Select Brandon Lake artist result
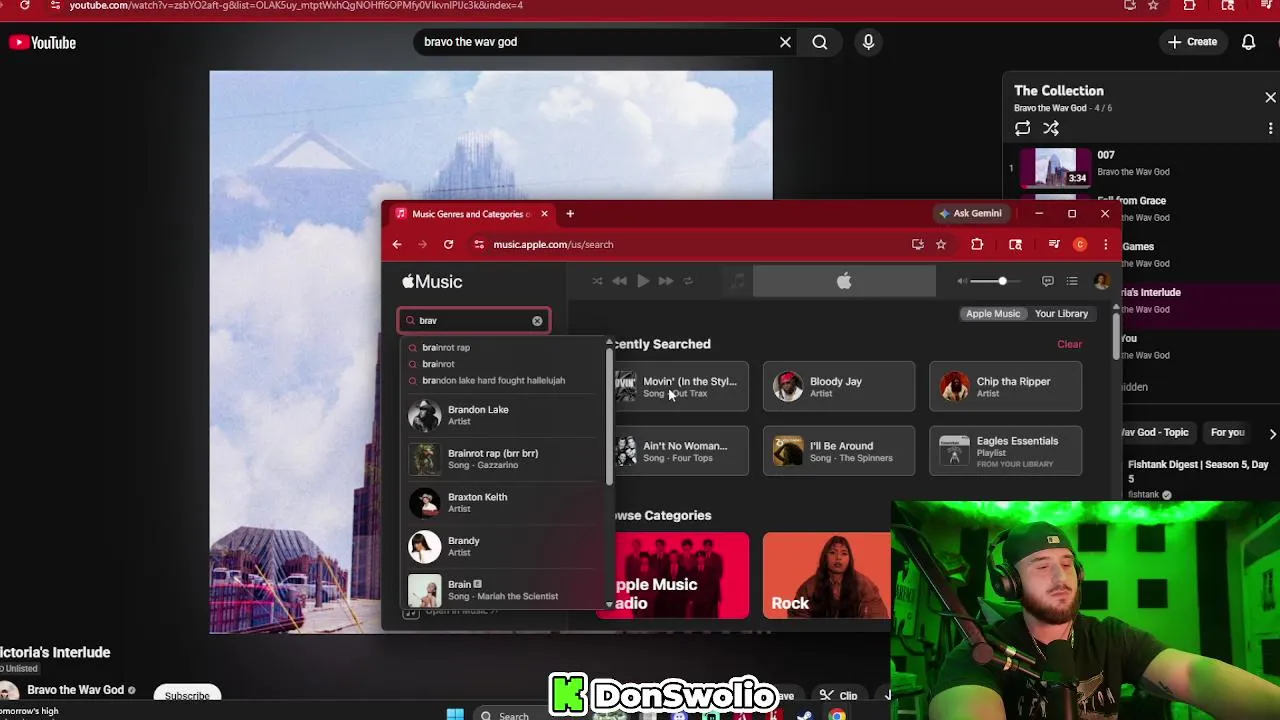Screen dimensions: 1280x720 (x=503, y=415)
